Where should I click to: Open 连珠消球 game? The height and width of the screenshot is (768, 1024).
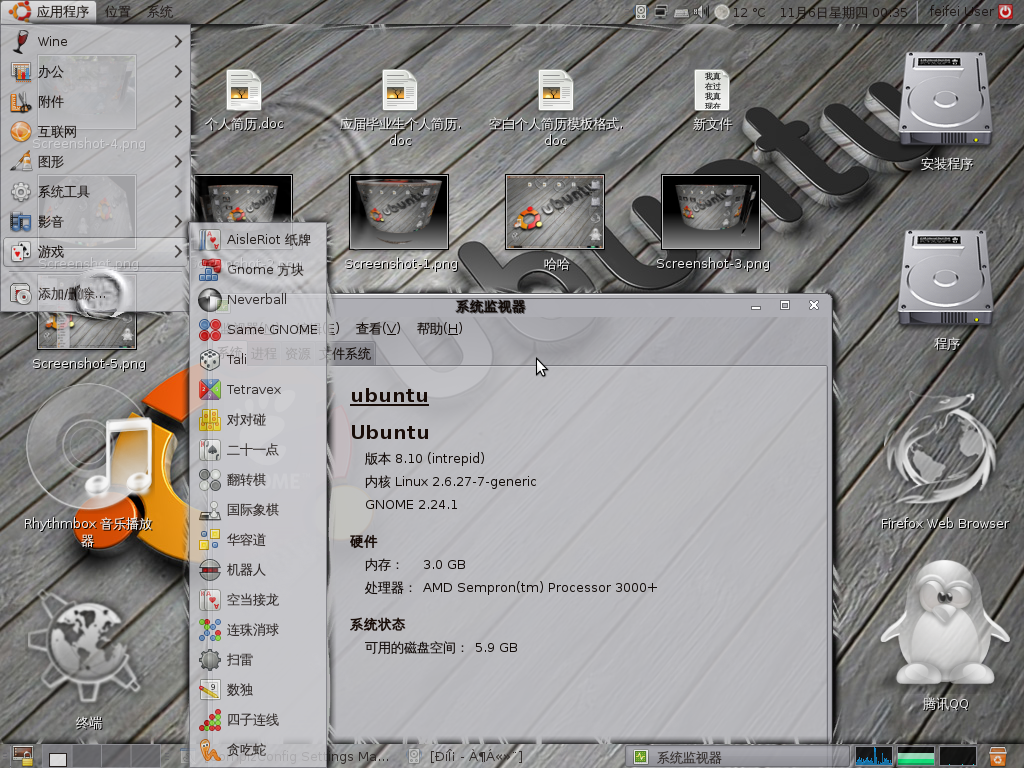[x=257, y=630]
